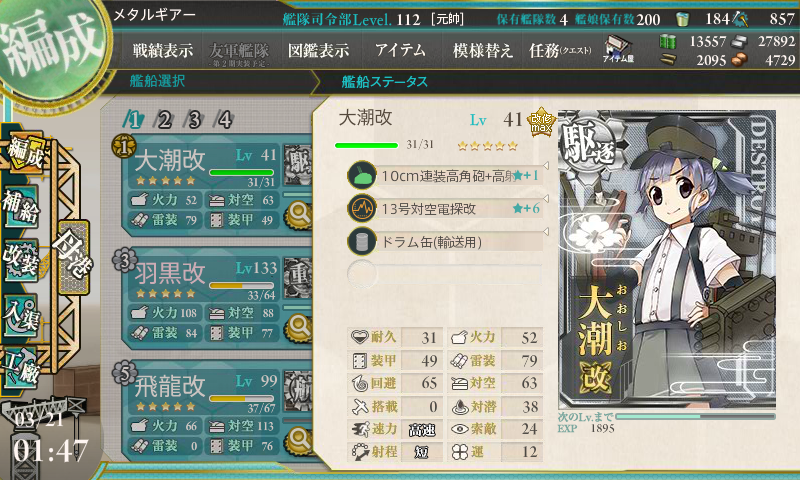Screen dimensions: 800x480
Task: Click the 大潮改 HP bar in status panel
Action: 366,145
